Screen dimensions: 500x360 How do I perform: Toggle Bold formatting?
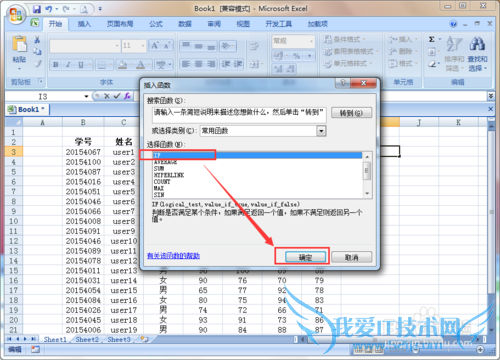coord(56,65)
